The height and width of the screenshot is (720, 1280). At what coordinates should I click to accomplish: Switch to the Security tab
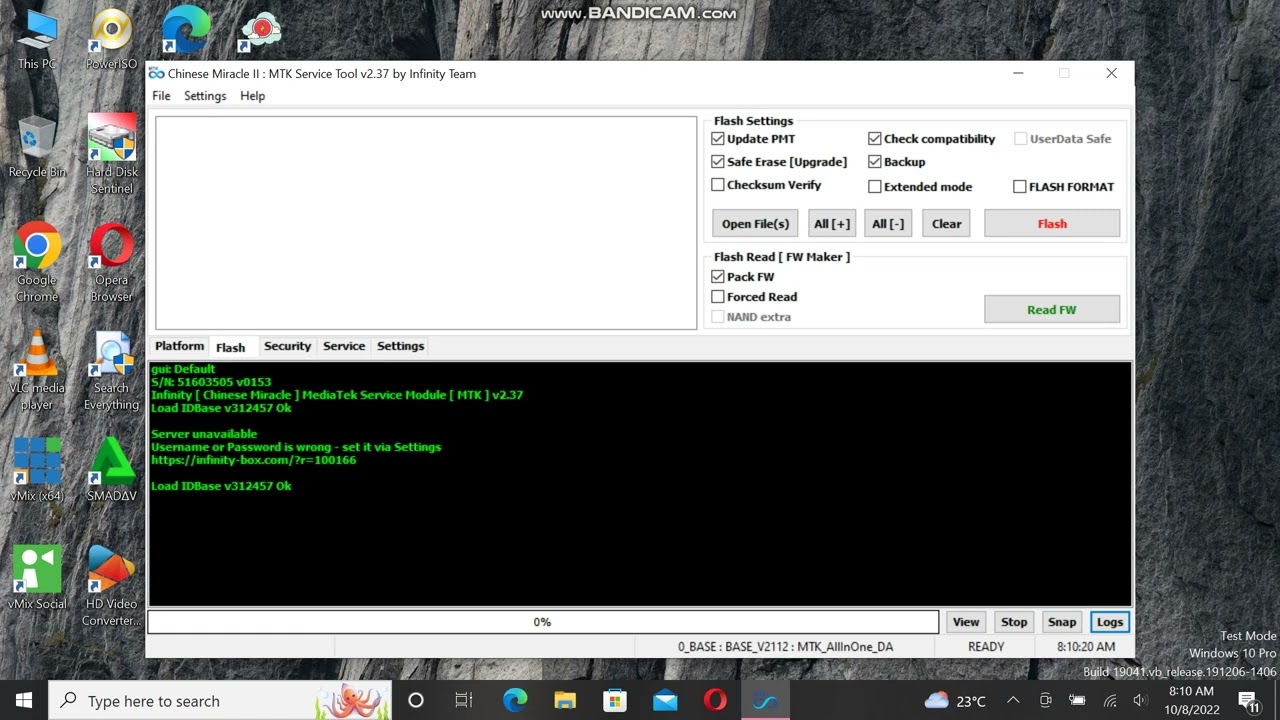click(x=287, y=346)
